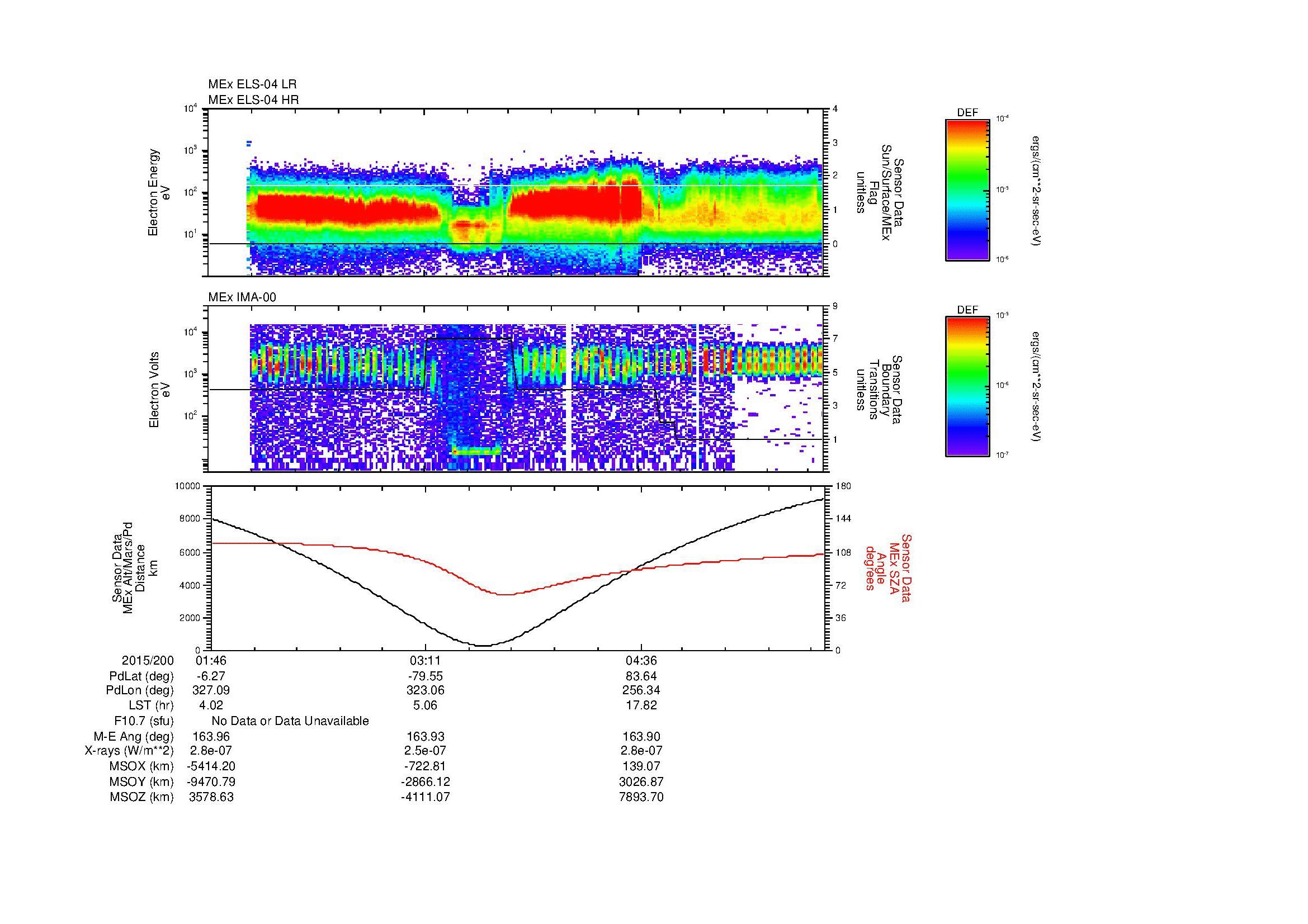Click time label '01:46'
The width and height of the screenshot is (1308, 924).
click(211, 661)
